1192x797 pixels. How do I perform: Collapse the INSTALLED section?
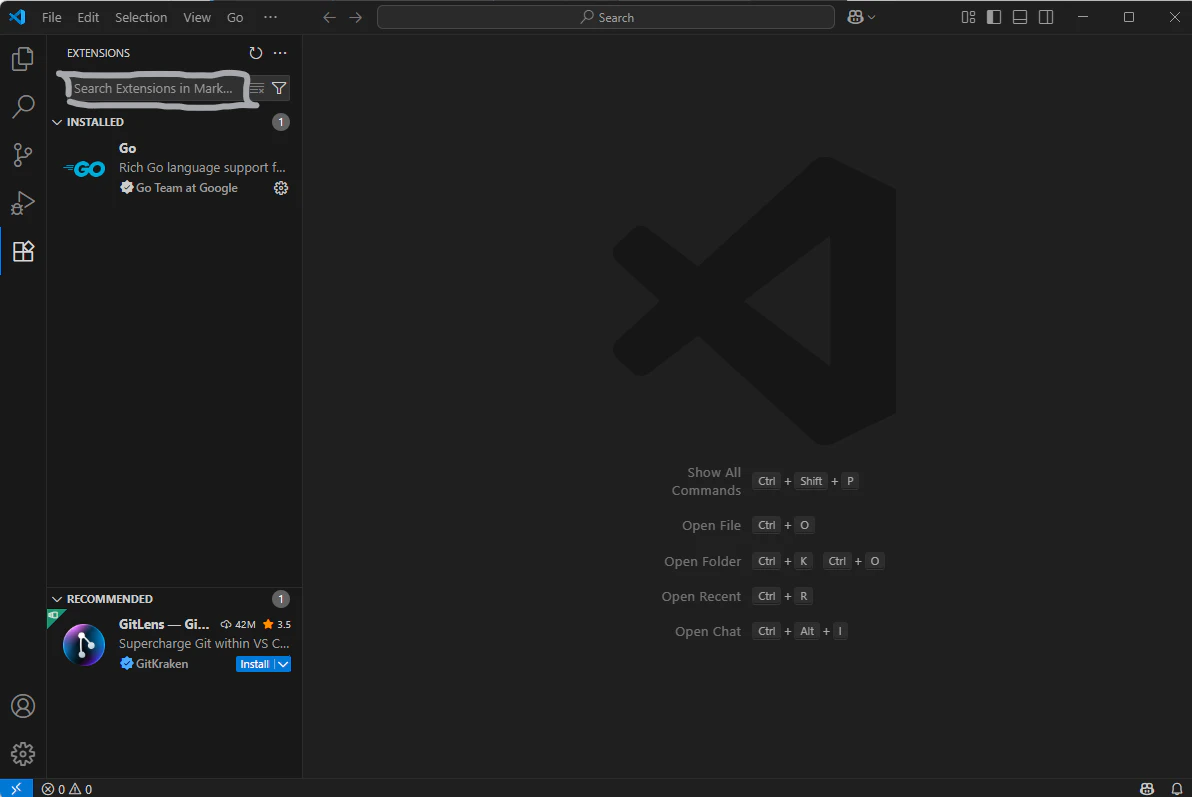click(x=57, y=122)
